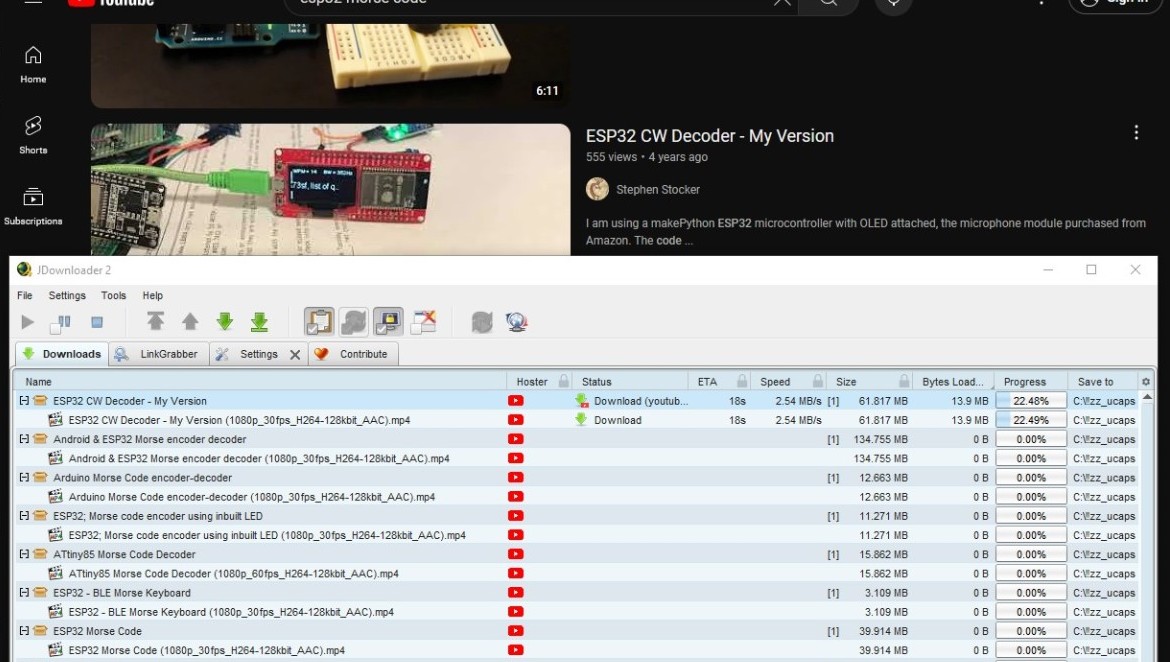Click YouTube hoster icon for ATtiny85 package

(515, 555)
